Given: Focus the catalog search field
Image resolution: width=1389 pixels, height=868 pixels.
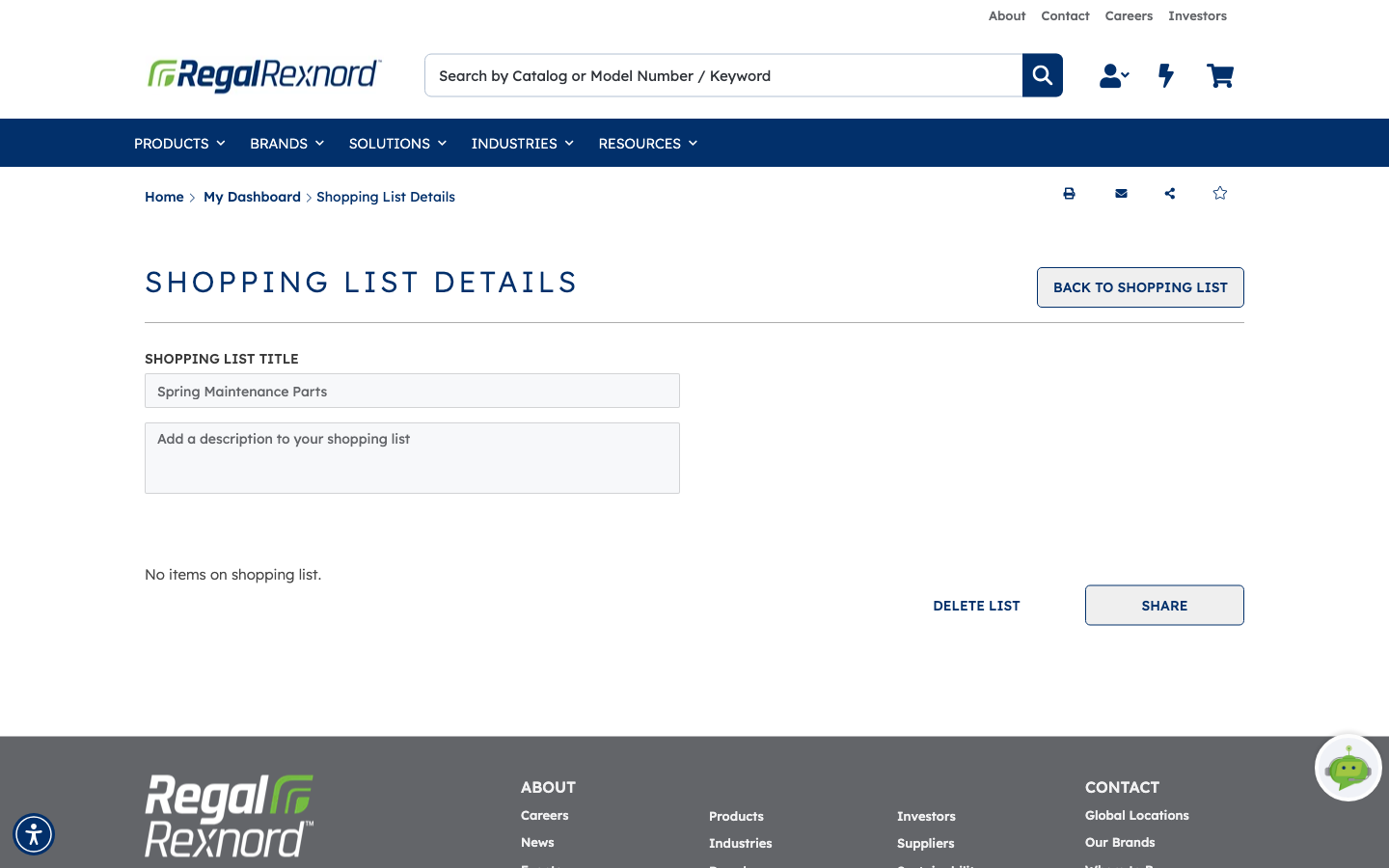Looking at the screenshot, I should 723,75.
